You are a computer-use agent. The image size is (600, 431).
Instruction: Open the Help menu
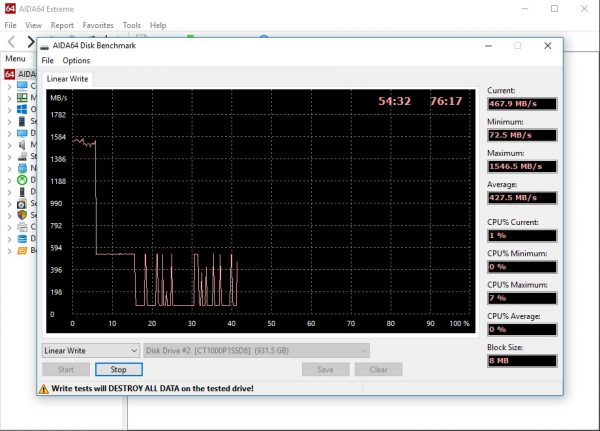tap(158, 25)
